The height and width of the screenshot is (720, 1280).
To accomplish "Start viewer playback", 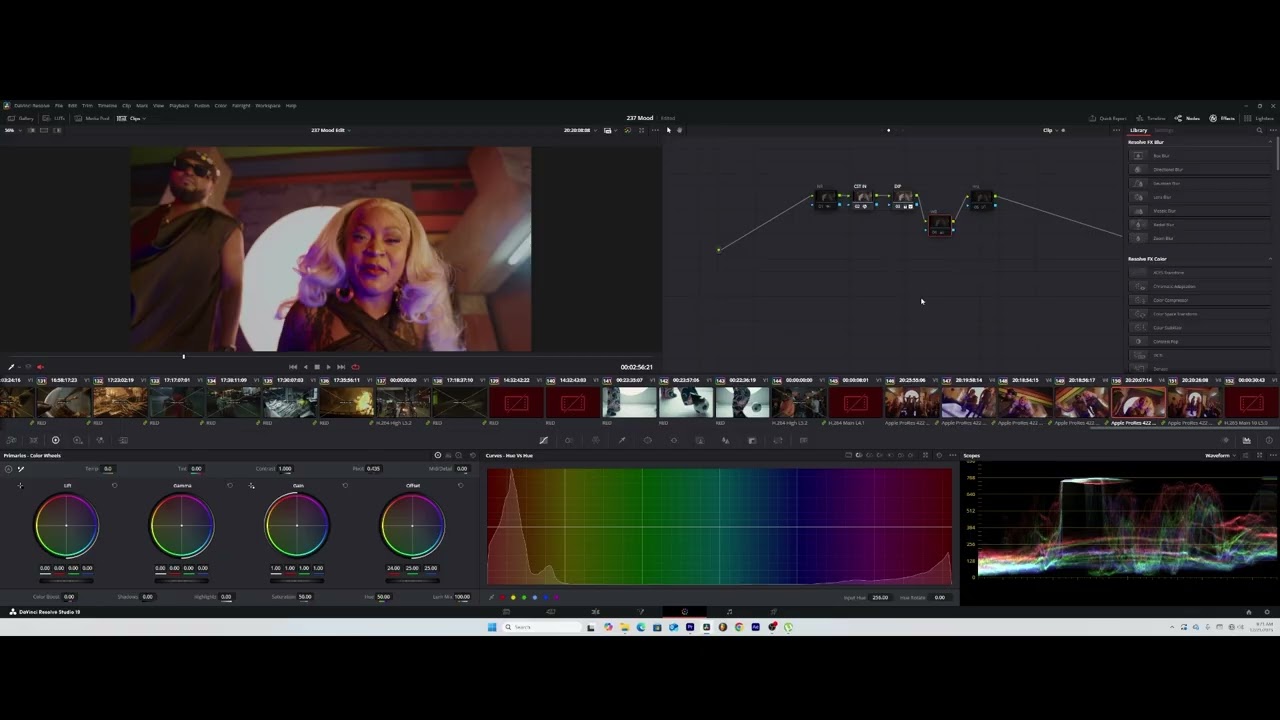I will [328, 367].
